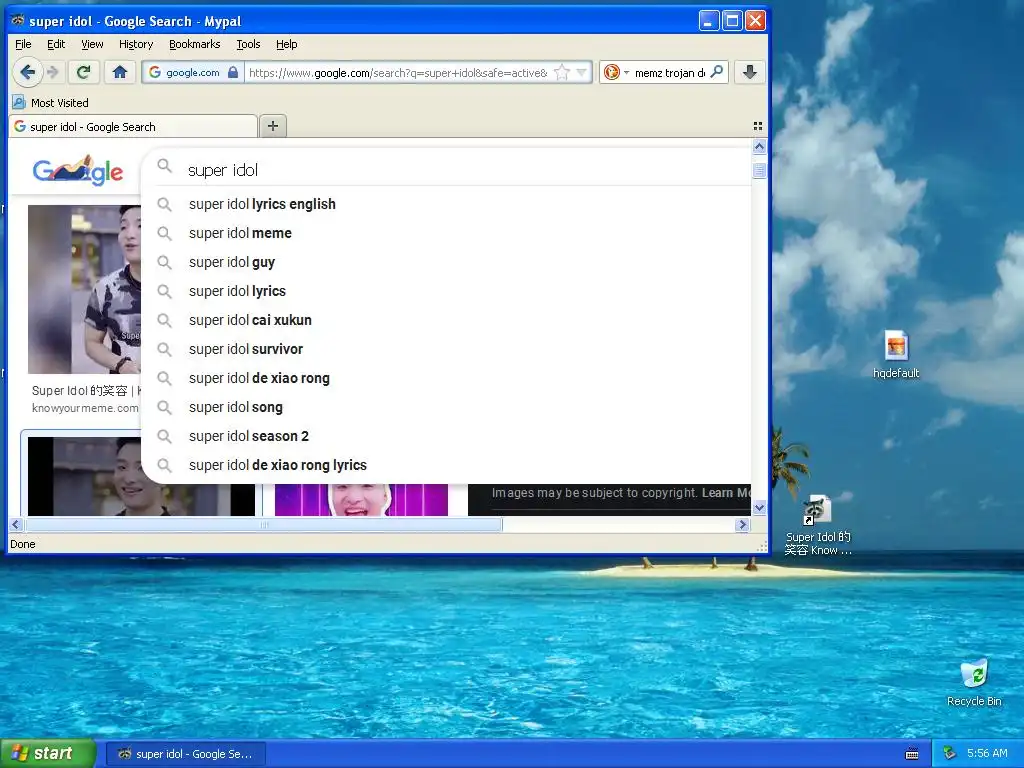
Task: Click the keyboard tray icon
Action: [x=912, y=754]
